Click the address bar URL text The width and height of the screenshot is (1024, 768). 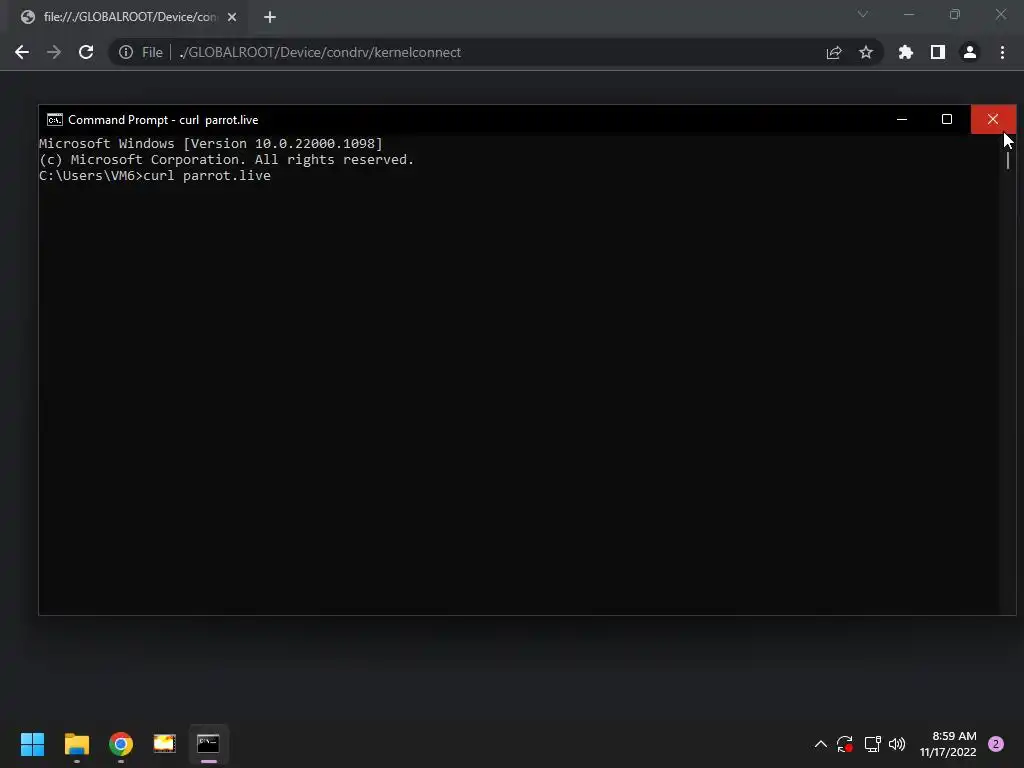[x=320, y=52]
